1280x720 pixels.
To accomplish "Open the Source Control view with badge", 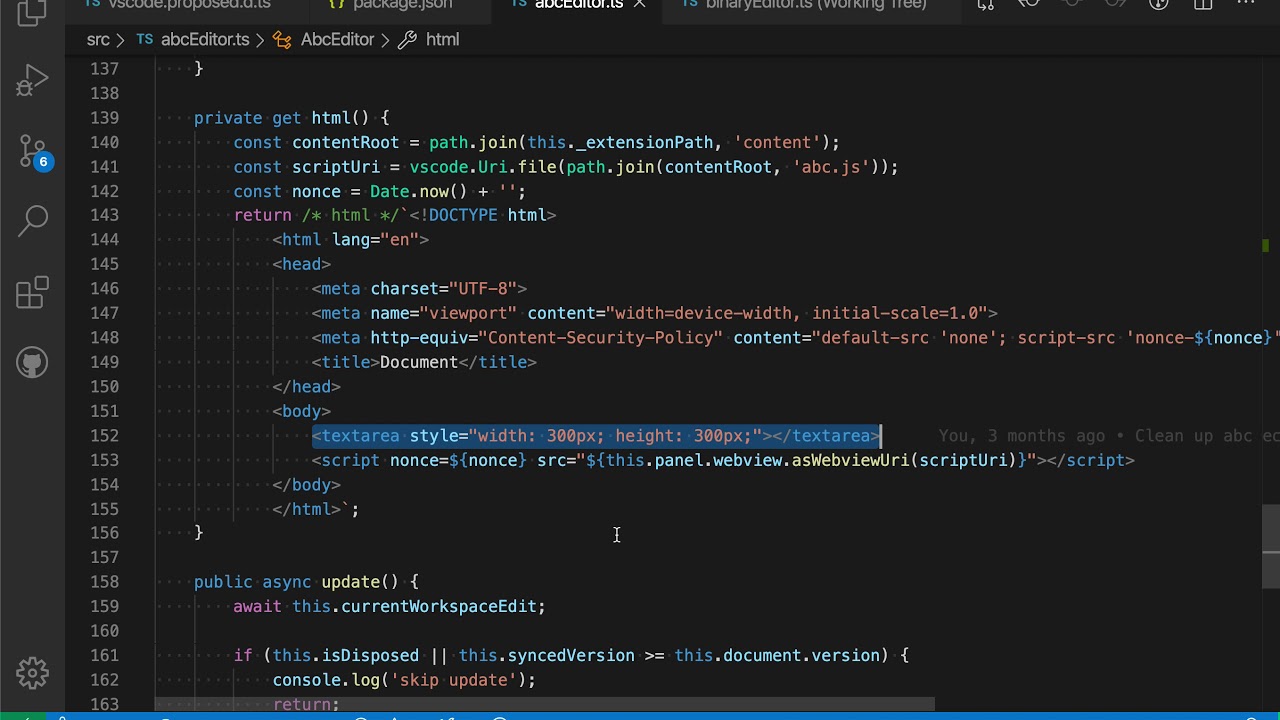I will click(32, 152).
